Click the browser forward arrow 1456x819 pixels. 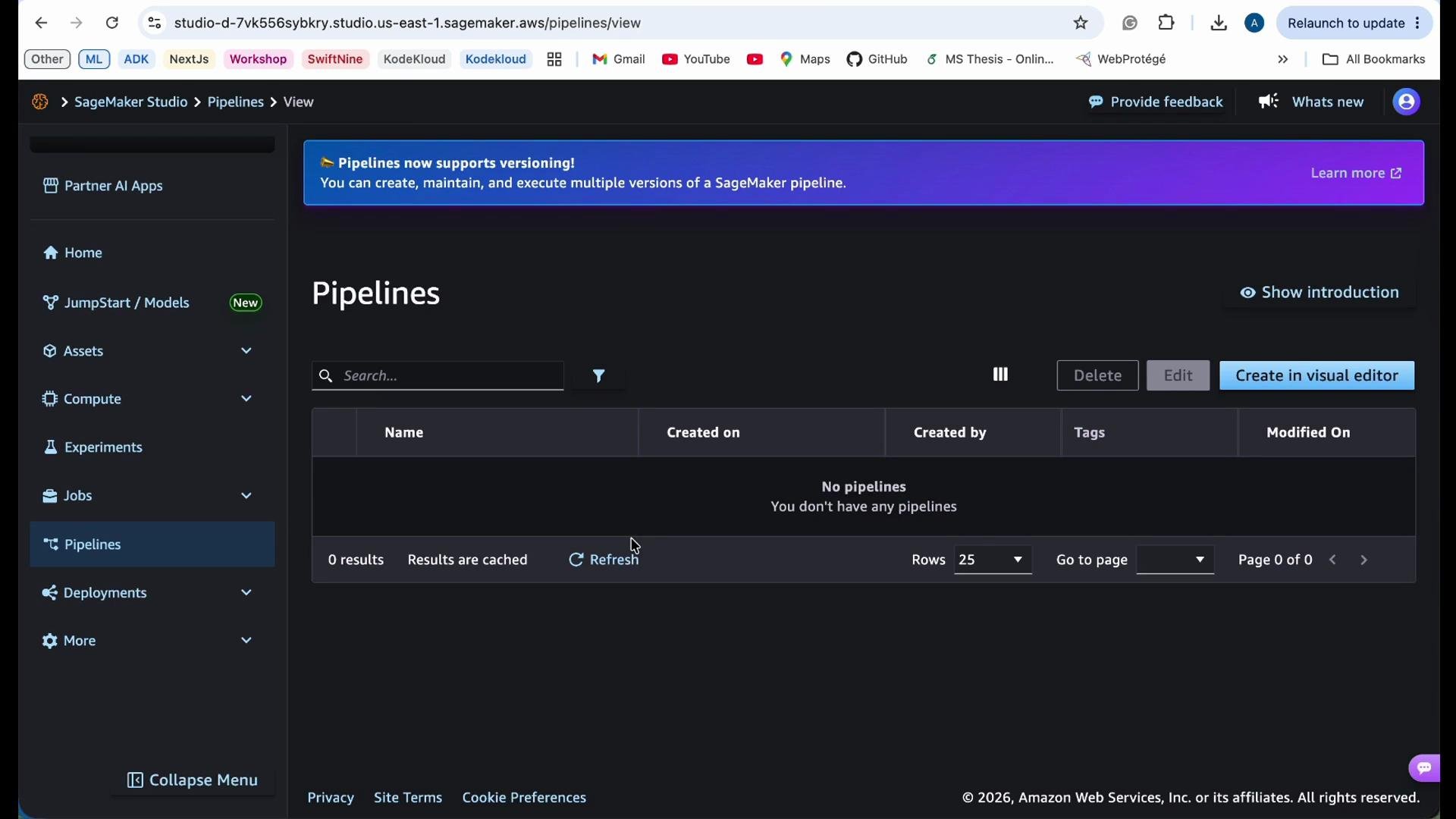(x=77, y=24)
